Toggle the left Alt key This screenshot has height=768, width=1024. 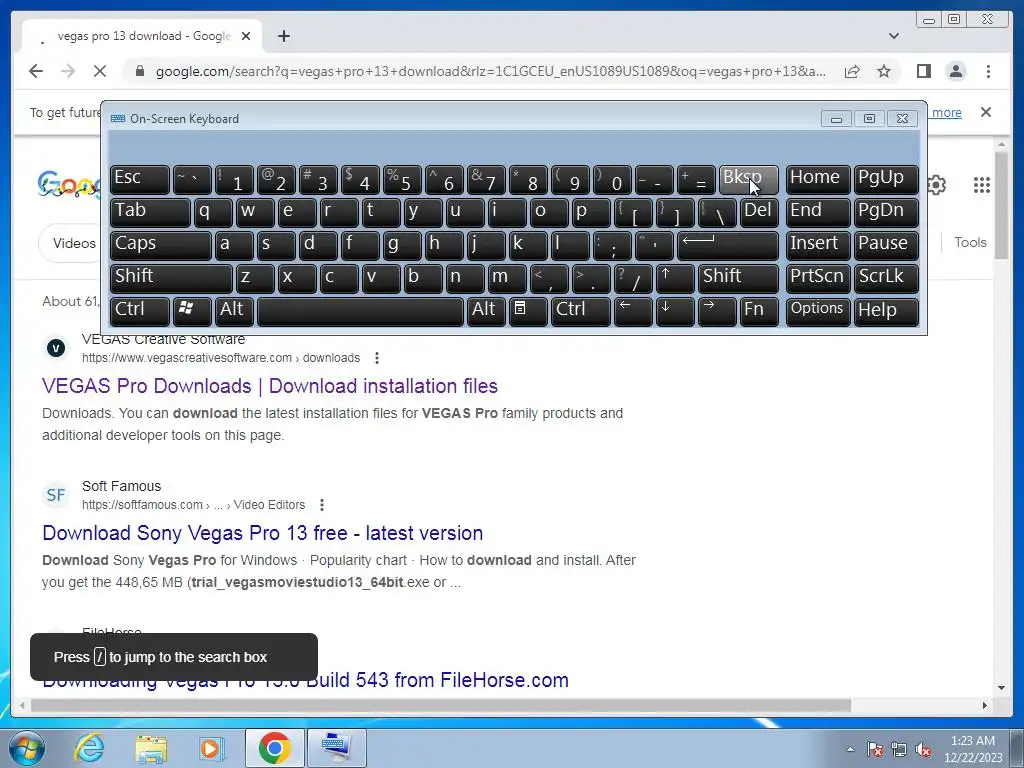coord(234,312)
